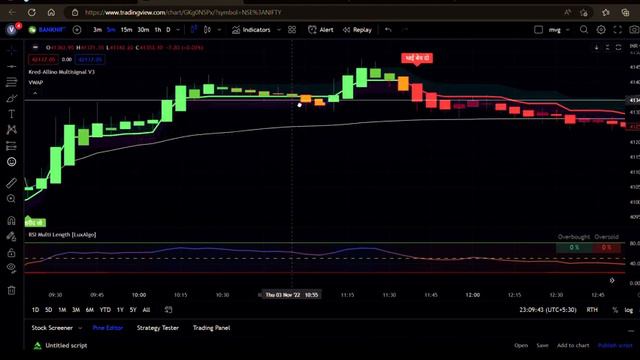Open timezone menu showing UTC+5:30
The width and height of the screenshot is (640, 360).
coord(548,310)
